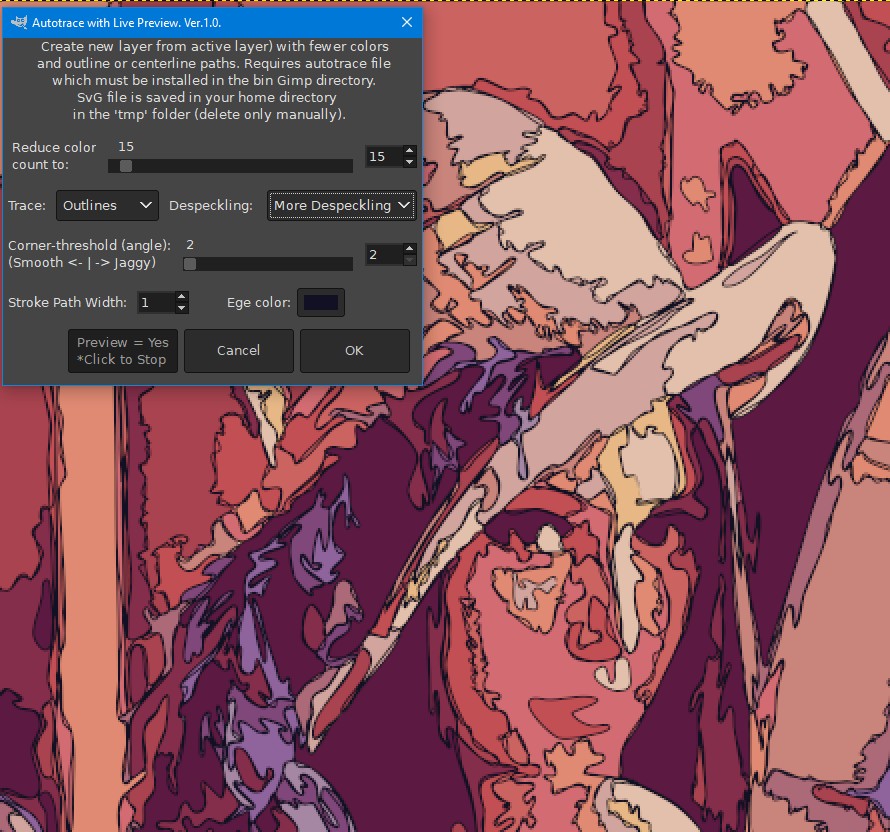890x832 pixels.
Task: Increase Stroke Path Width with up arrow
Action: (x=181, y=297)
